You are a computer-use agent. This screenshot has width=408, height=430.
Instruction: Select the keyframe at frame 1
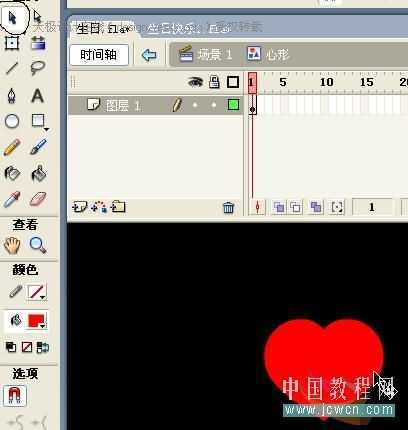click(252, 105)
